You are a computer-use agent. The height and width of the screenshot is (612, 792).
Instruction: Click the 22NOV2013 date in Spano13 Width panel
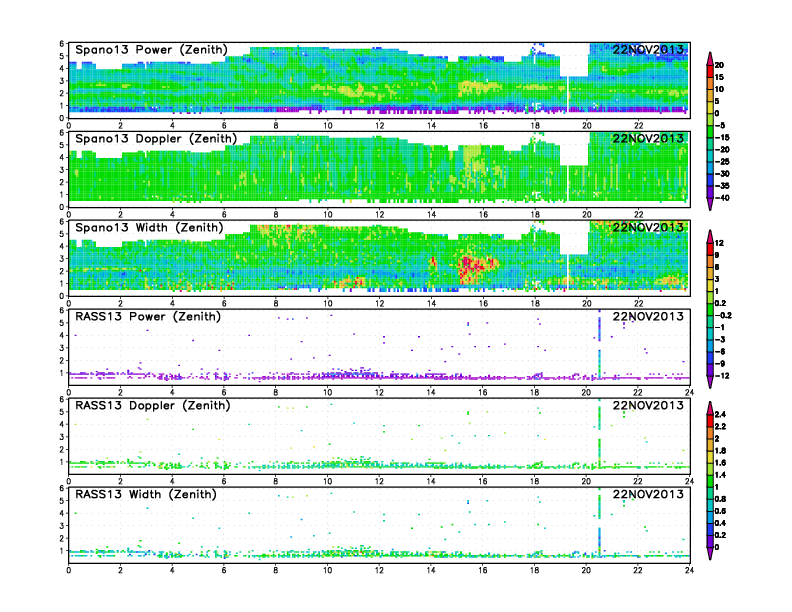(648, 228)
